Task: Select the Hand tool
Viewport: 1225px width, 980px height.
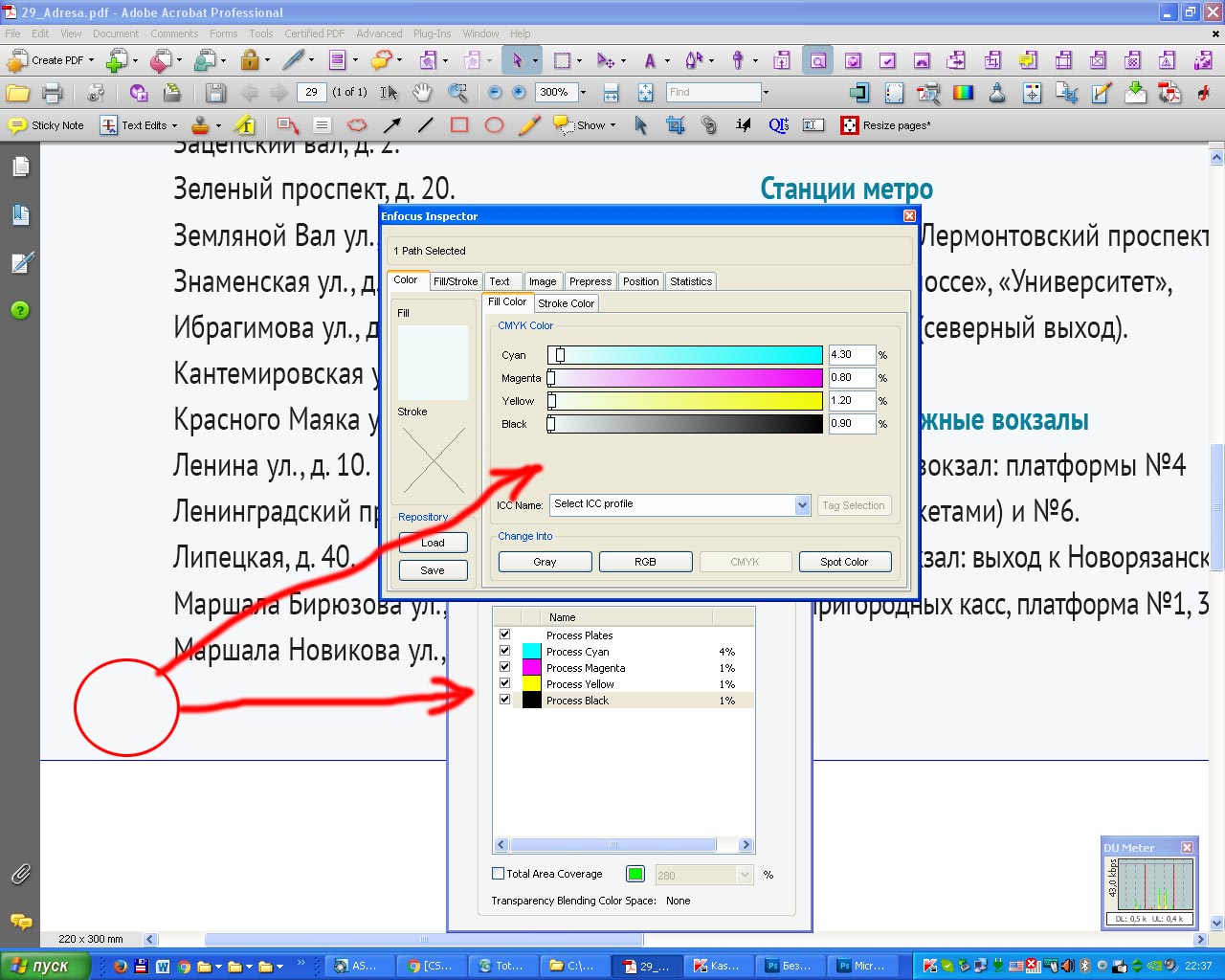Action: tap(422, 93)
